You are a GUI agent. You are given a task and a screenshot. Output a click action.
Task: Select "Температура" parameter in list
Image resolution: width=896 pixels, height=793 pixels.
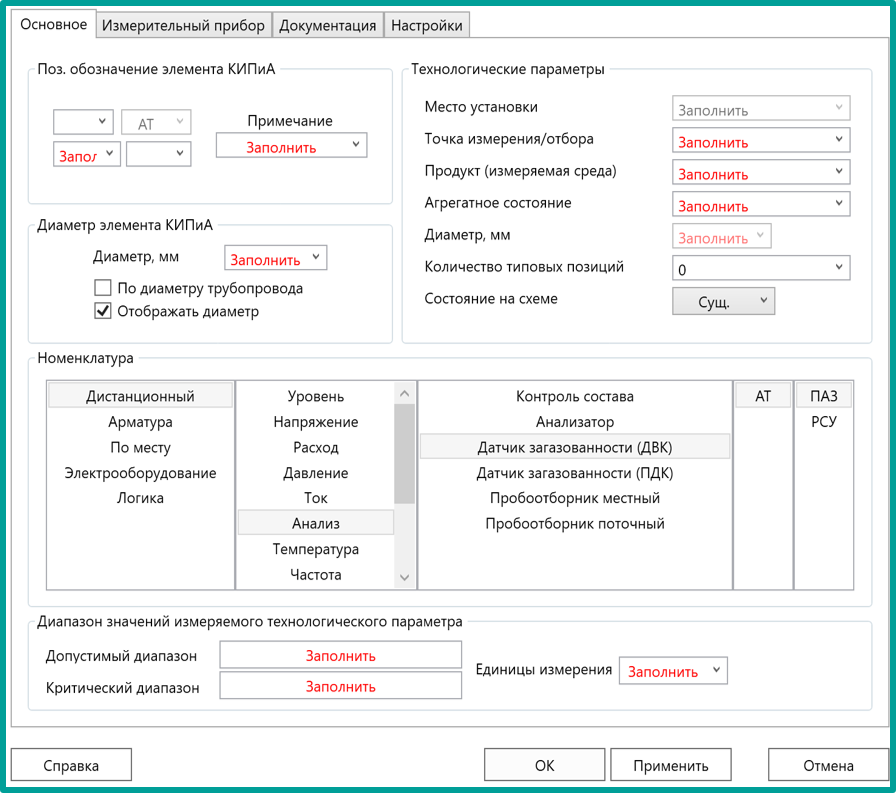pos(315,549)
